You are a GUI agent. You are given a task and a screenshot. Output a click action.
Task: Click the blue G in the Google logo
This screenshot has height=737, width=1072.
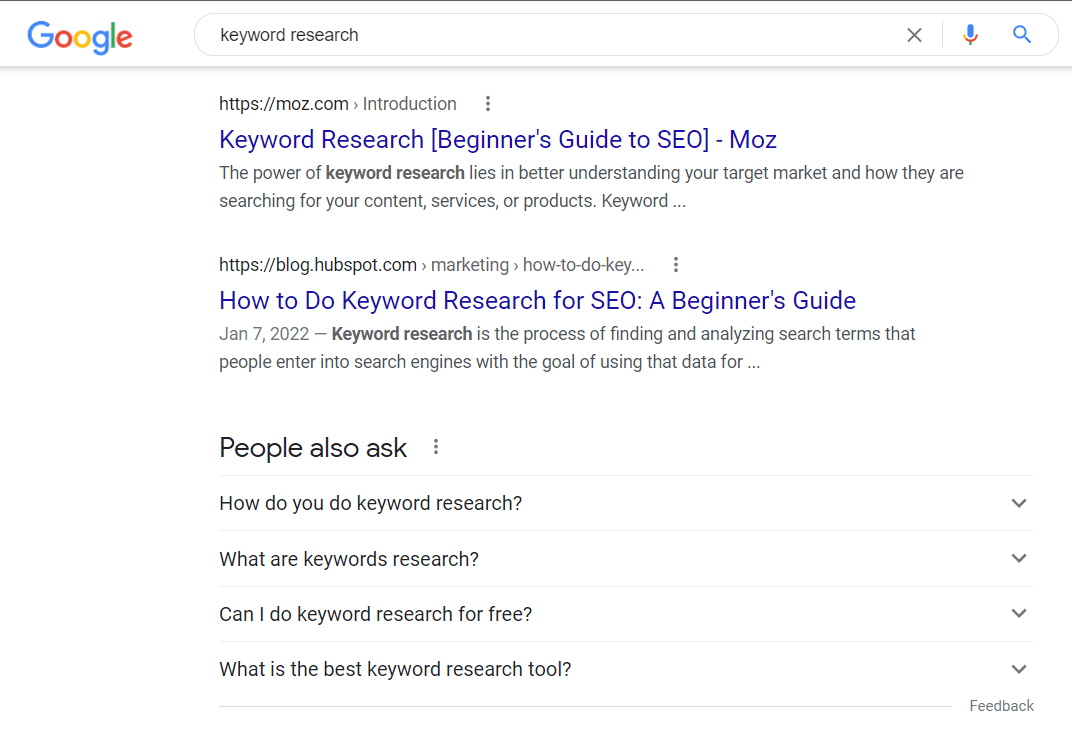click(40, 38)
